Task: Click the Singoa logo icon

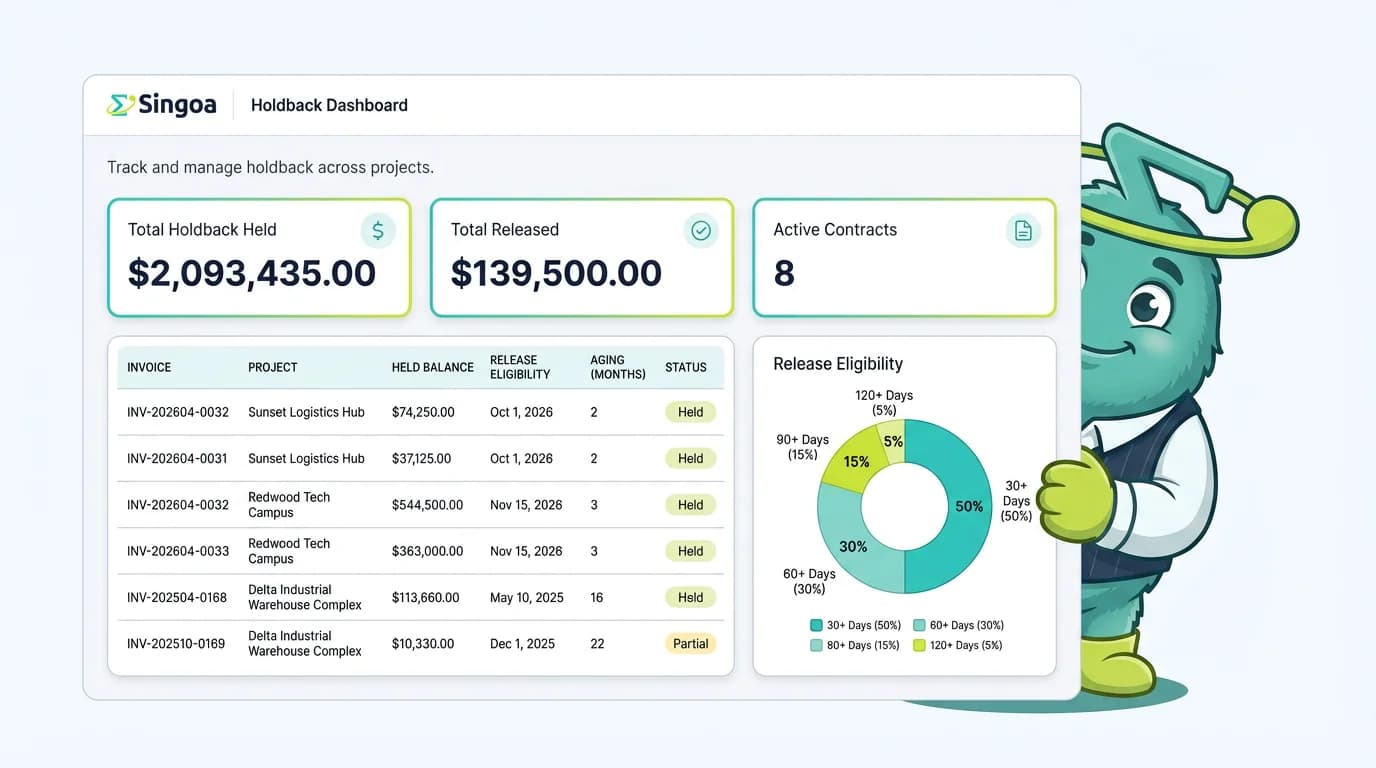Action: [x=121, y=105]
